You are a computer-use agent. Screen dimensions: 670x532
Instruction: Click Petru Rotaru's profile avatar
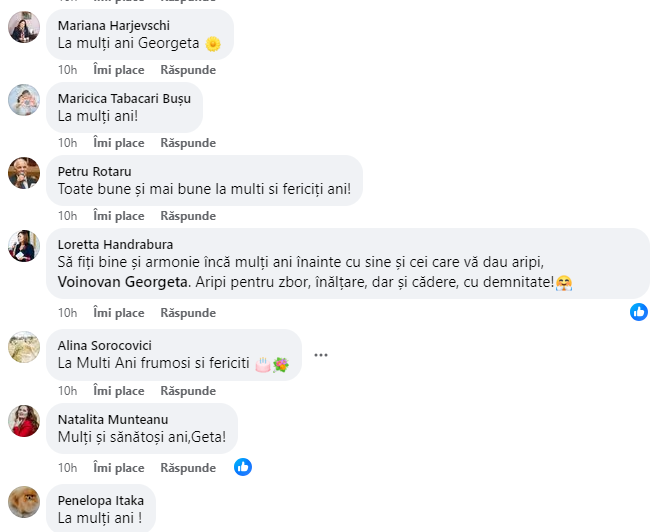tap(24, 173)
